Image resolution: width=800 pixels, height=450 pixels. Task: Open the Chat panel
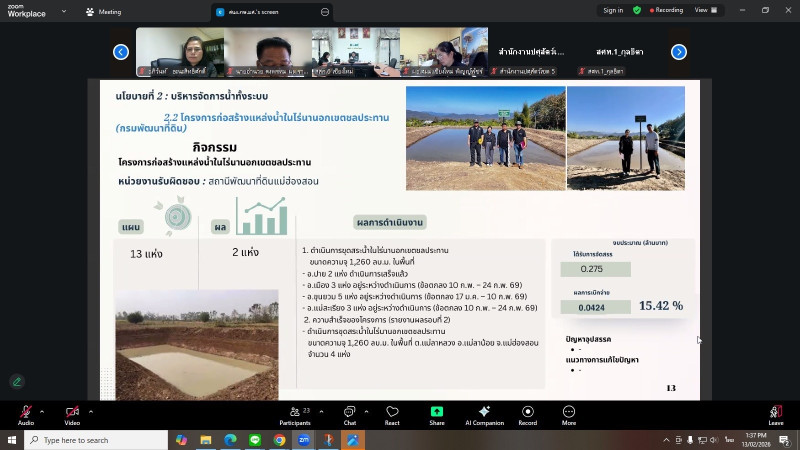[x=350, y=413]
